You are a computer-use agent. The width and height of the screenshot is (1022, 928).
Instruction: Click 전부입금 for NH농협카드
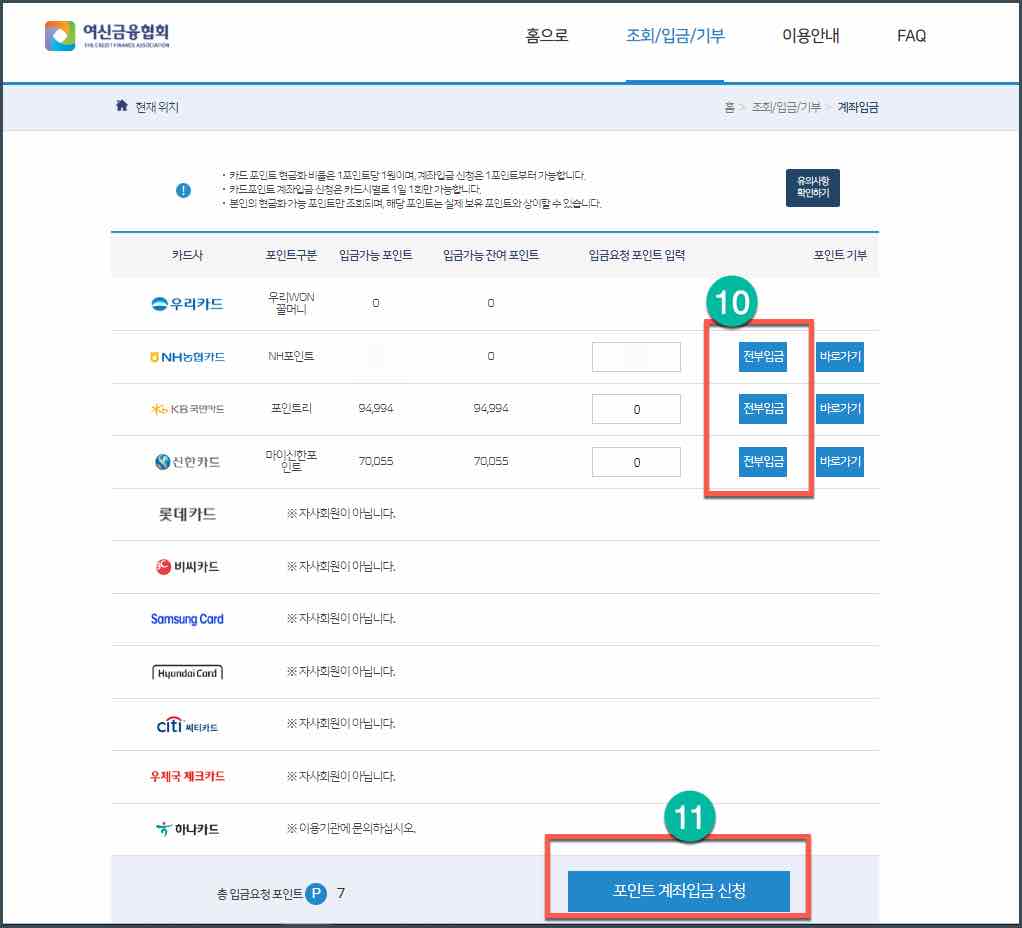pyautogui.click(x=763, y=356)
